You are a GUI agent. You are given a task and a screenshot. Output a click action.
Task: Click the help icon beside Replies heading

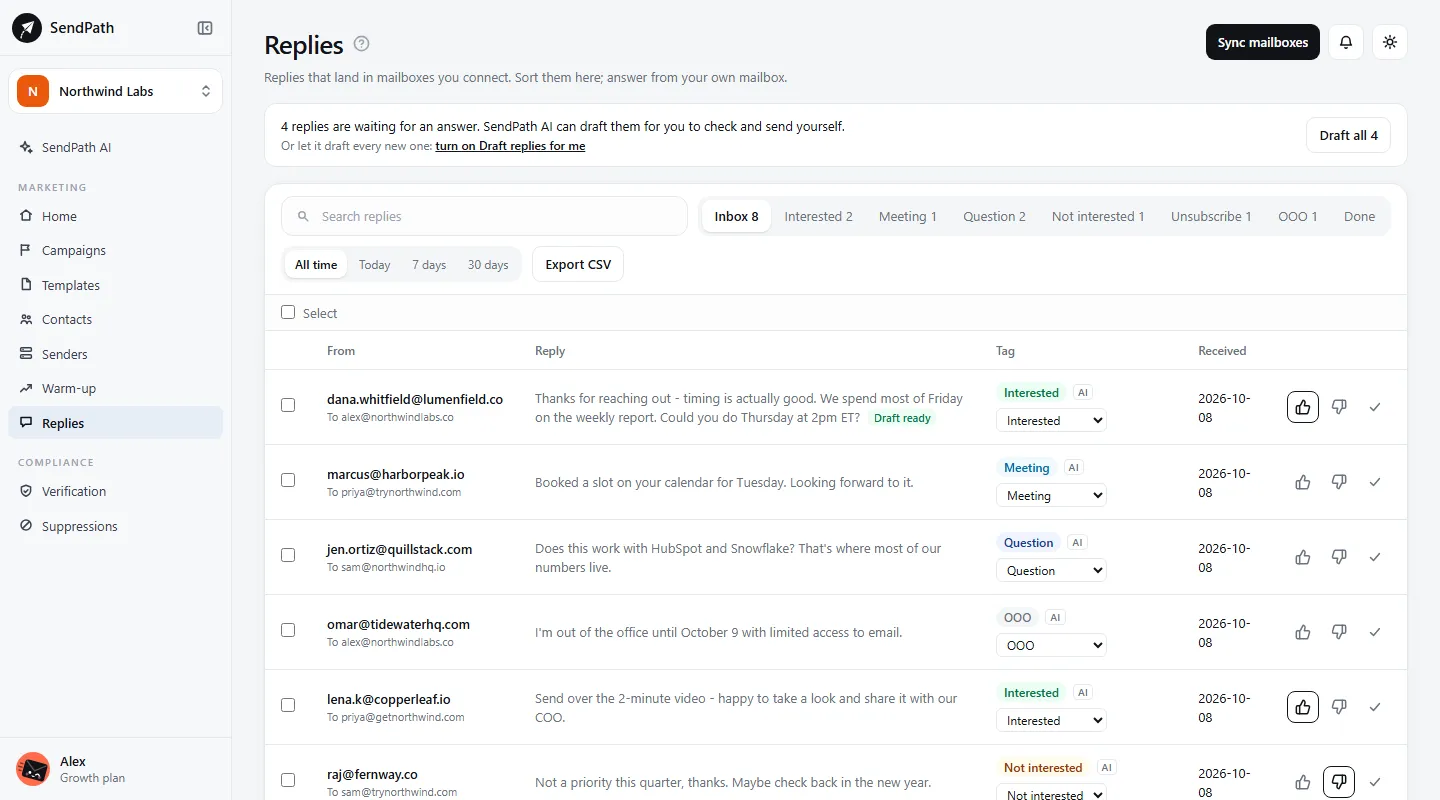point(362,44)
